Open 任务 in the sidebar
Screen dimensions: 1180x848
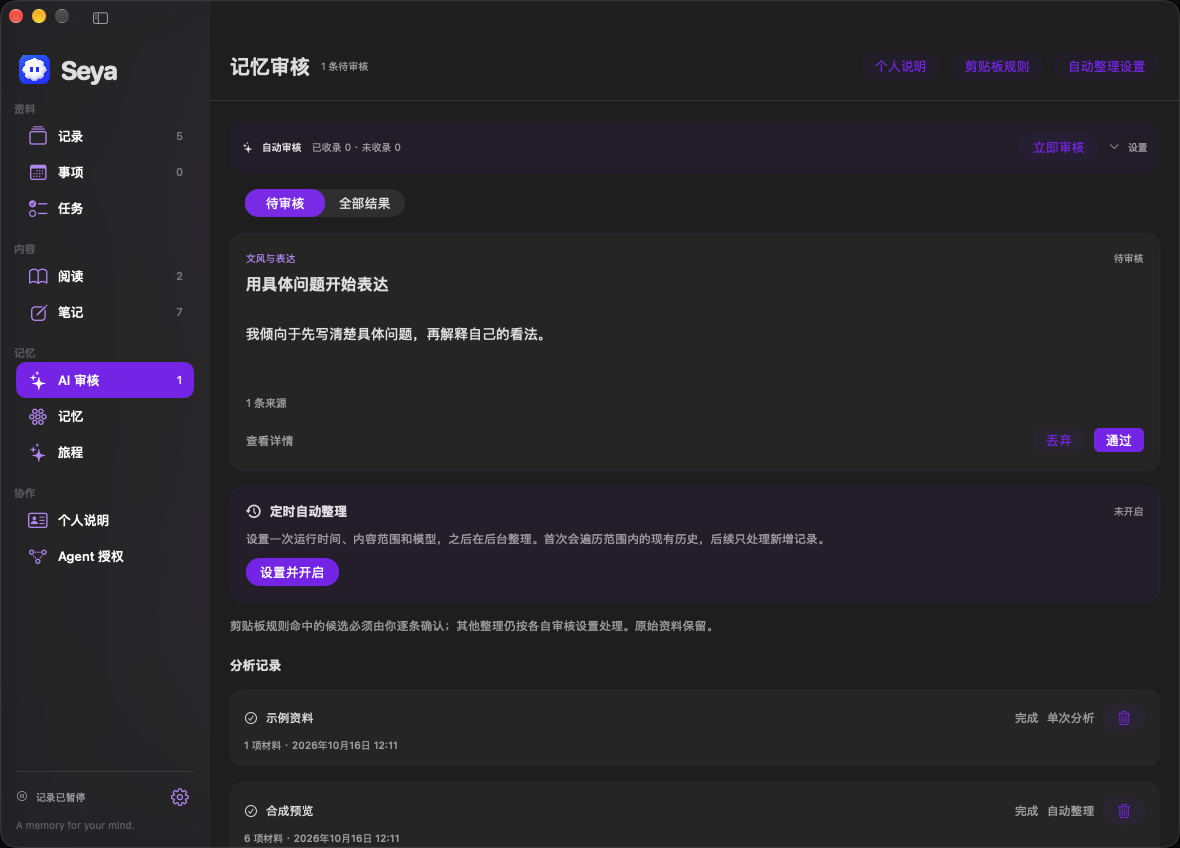click(105, 208)
